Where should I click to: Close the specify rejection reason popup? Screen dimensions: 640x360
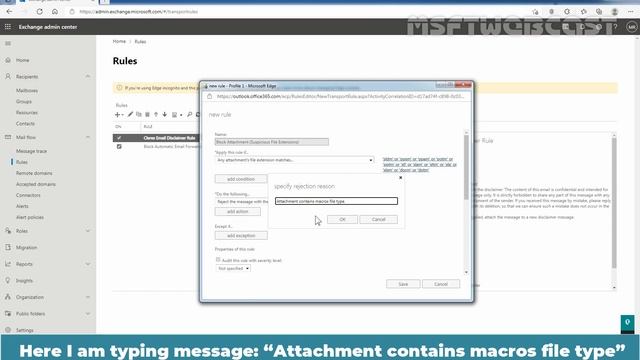point(400,178)
